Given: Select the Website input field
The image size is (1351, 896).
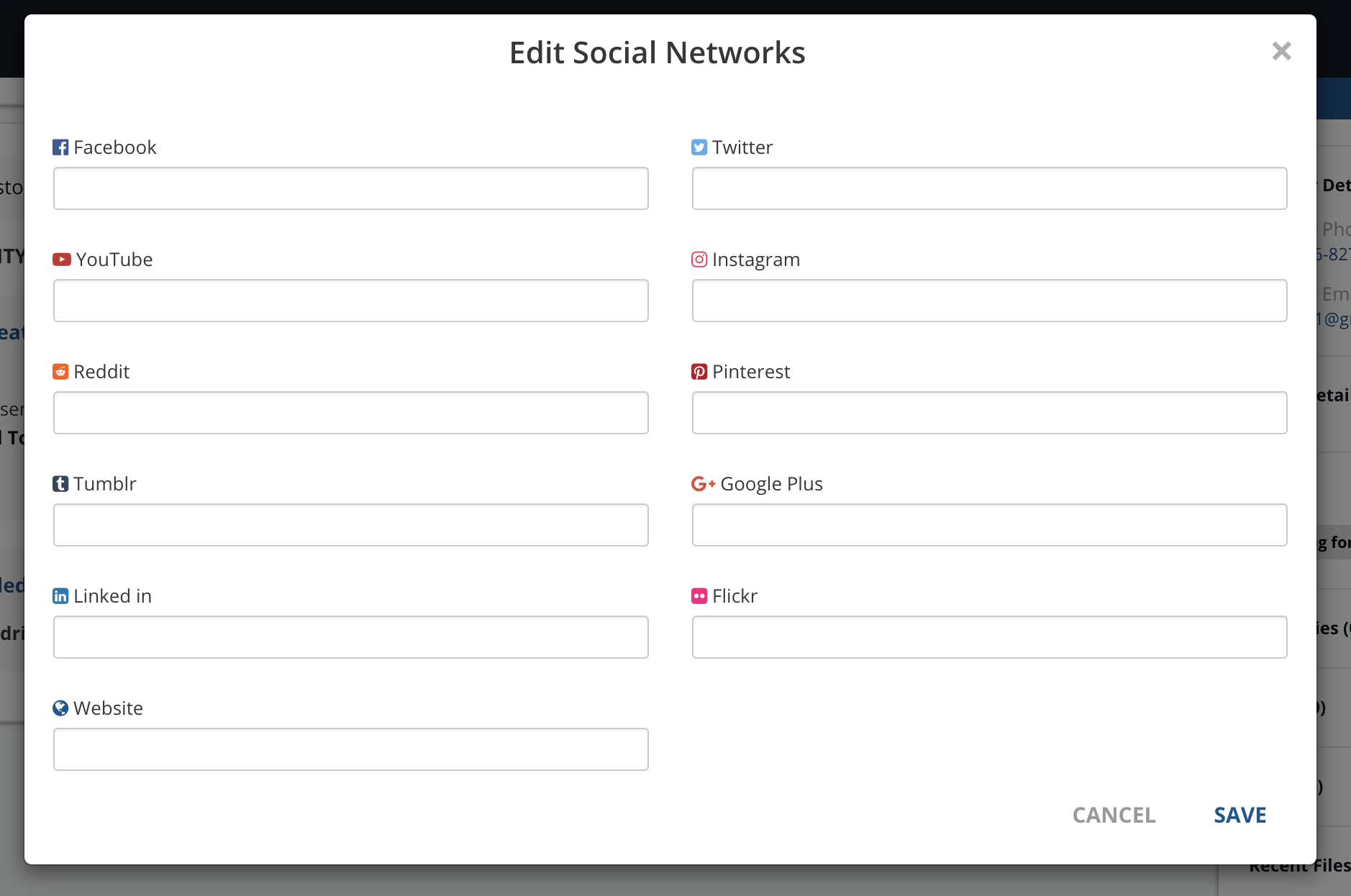Looking at the screenshot, I should click(351, 749).
